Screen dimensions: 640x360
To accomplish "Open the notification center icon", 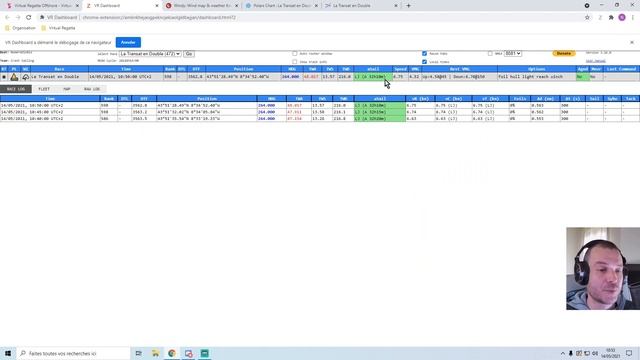I will [x=629, y=353].
